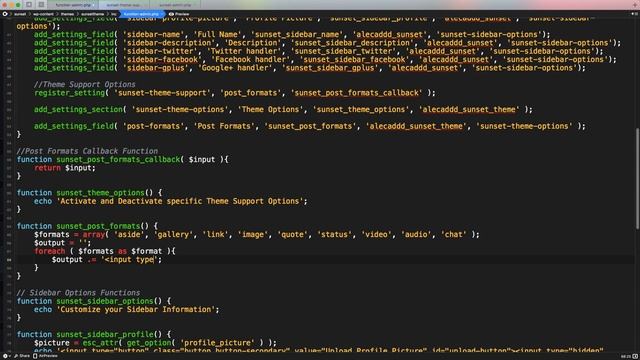Image resolution: width=640 pixels, height=360 pixels.
Task: Click the bottom-right status bar icon
Action: click(x=636, y=356)
